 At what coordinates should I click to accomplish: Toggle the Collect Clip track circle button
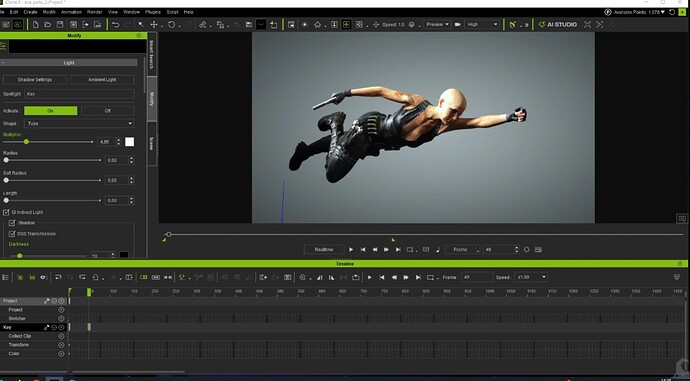61,336
